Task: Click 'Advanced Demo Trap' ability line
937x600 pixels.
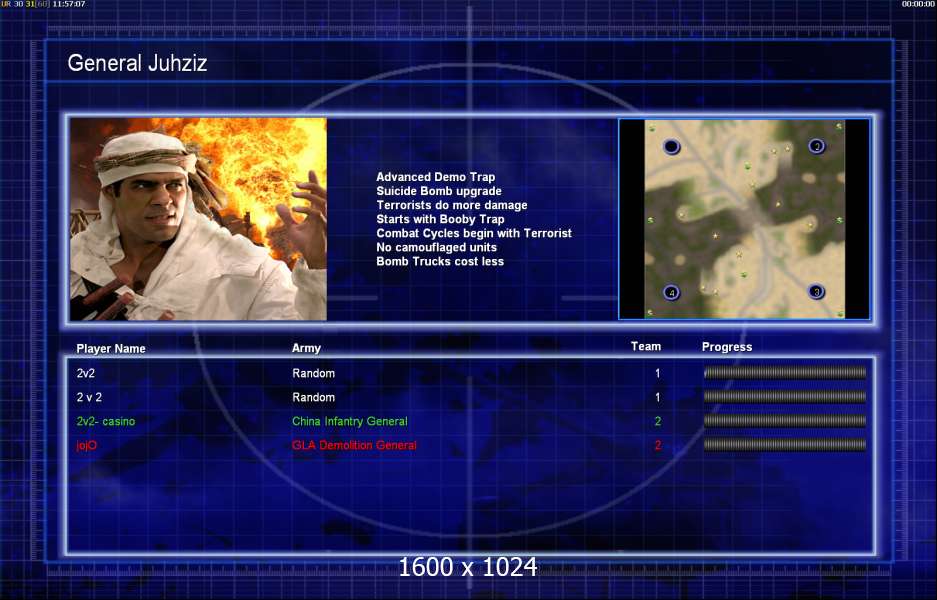Action: tap(436, 177)
